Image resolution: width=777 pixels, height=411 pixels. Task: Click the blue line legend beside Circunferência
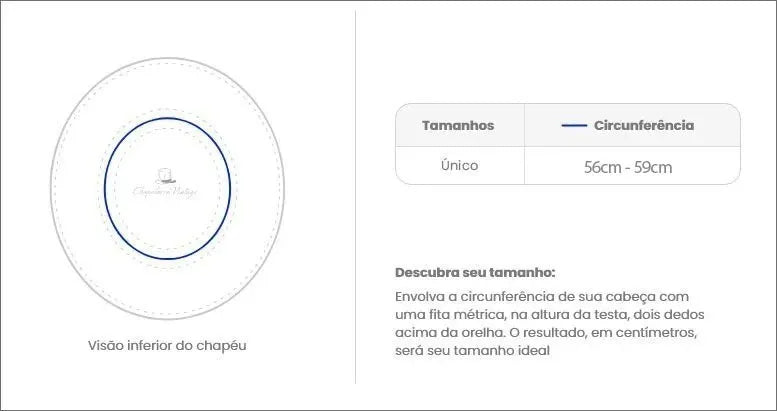(573, 126)
